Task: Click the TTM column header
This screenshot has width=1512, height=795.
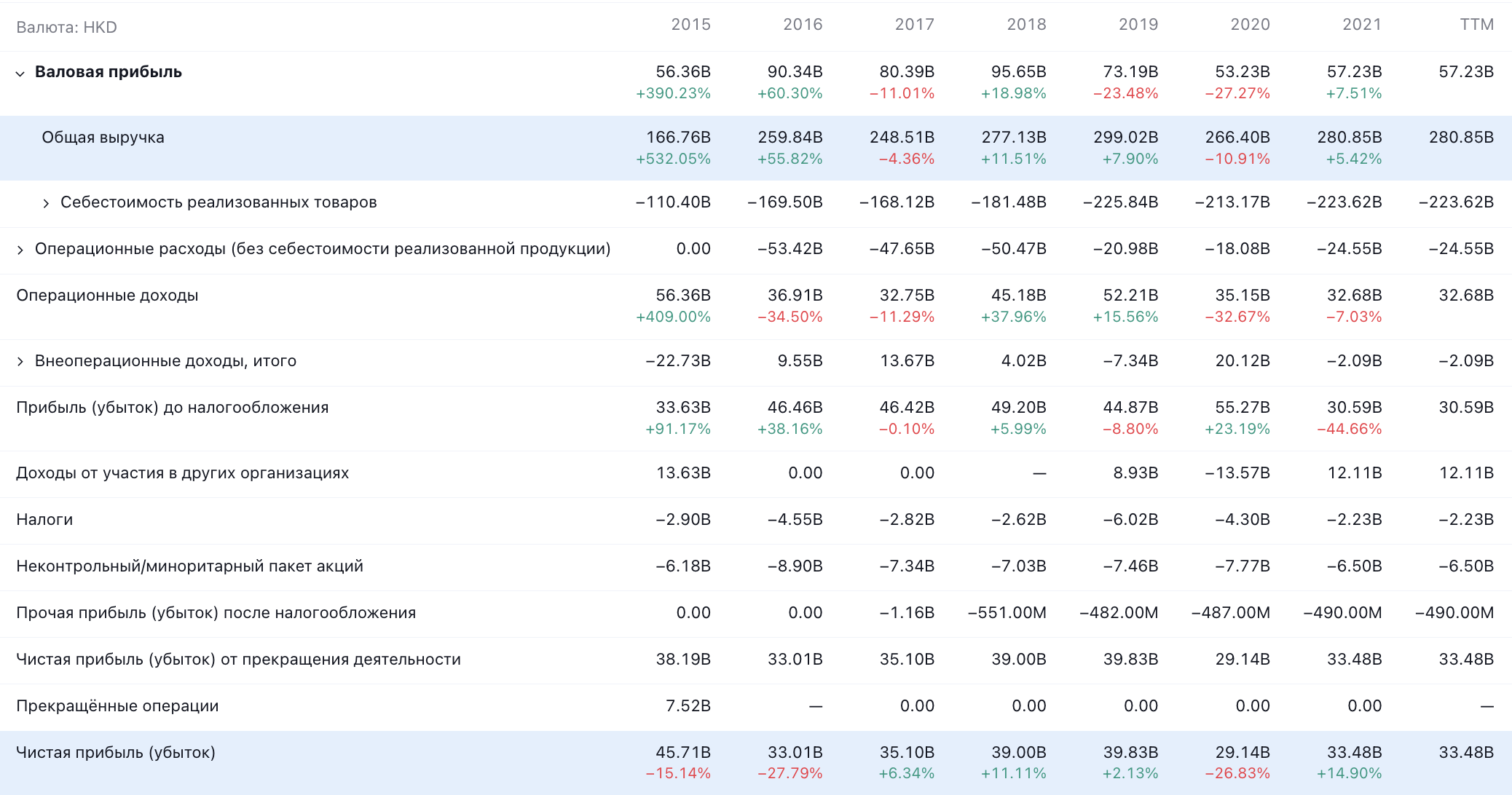Action: coord(1476,25)
